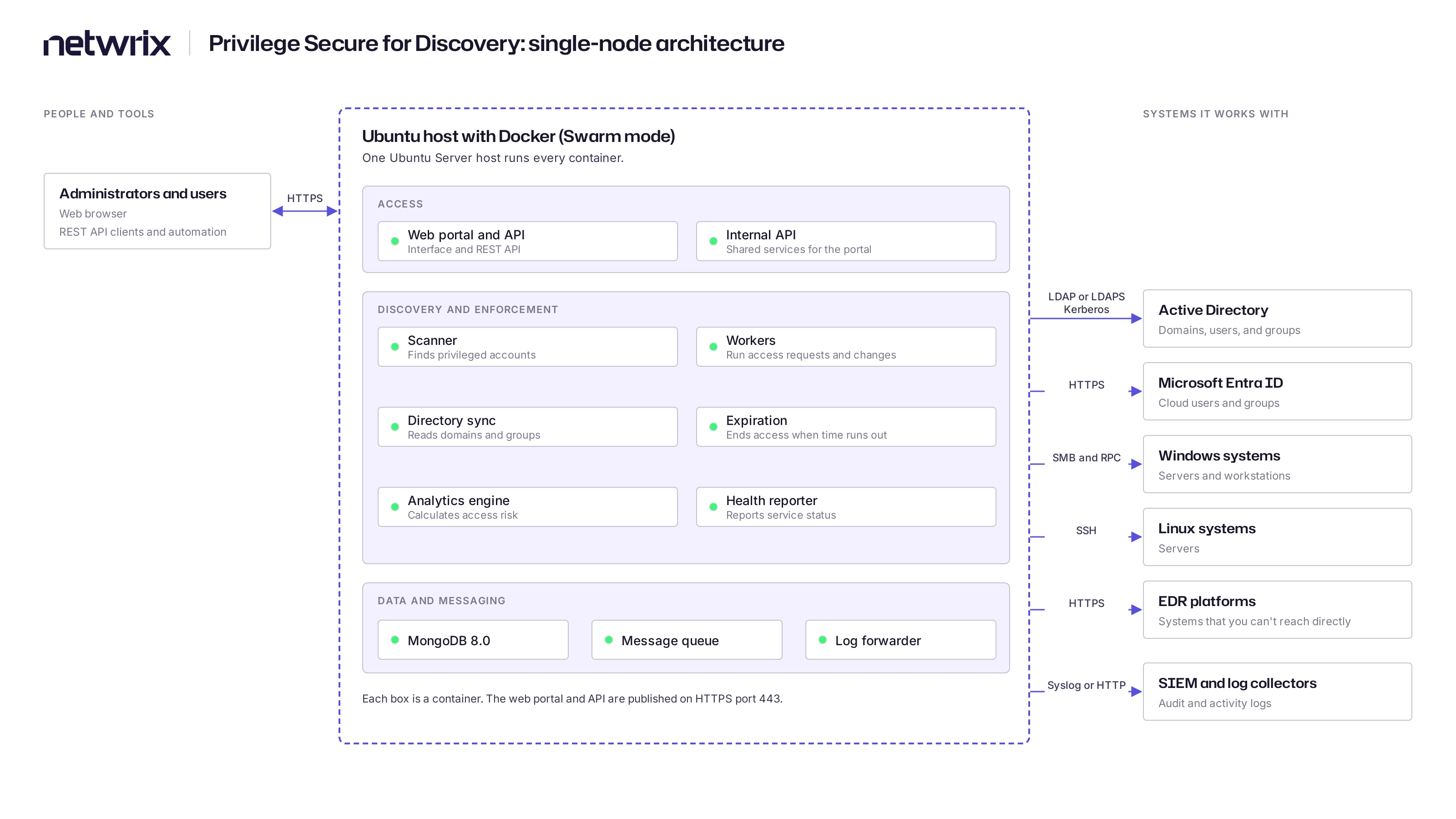Screen dimensions: 1456x819
Task: Select the MongoDB 8.0 container box
Action: click(x=473, y=640)
